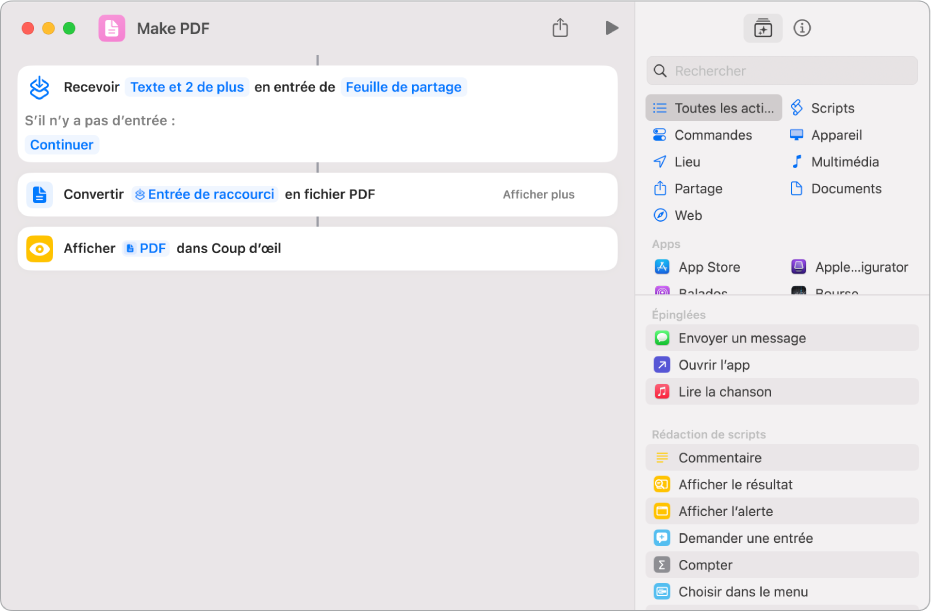Image resolution: width=931 pixels, height=612 pixels.
Task: Select the Lieu category
Action: pyautogui.click(x=676, y=161)
